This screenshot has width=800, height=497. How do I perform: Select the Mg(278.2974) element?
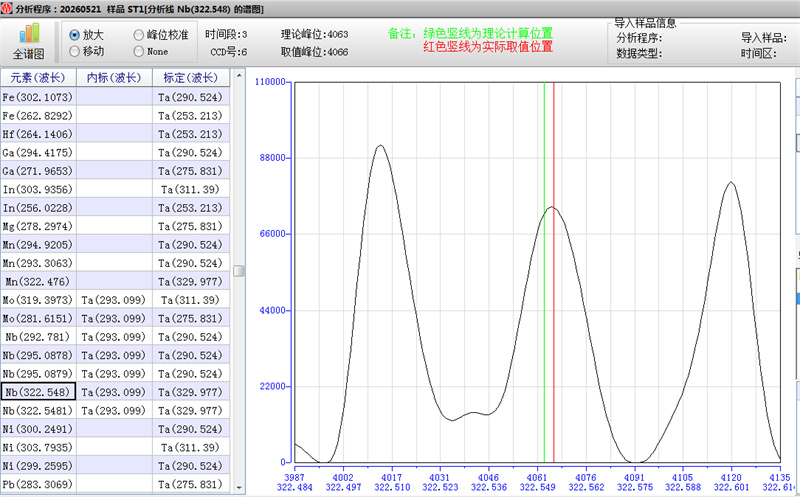(38, 226)
